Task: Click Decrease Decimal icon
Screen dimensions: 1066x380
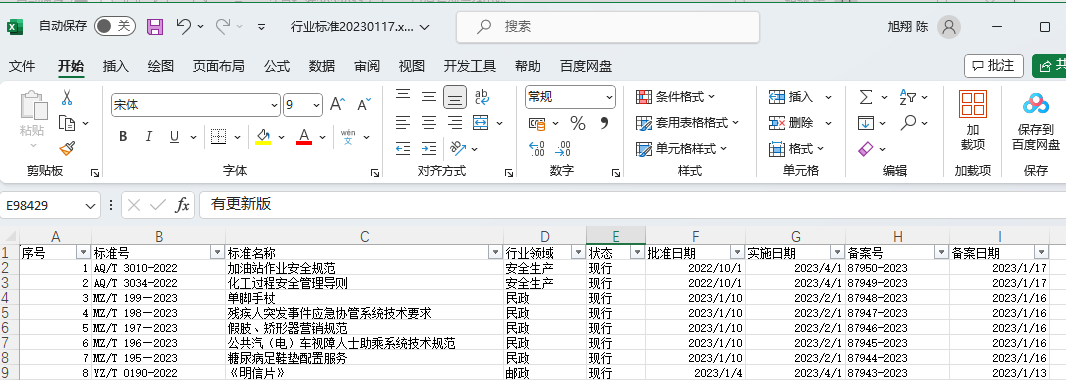Action: pos(563,148)
